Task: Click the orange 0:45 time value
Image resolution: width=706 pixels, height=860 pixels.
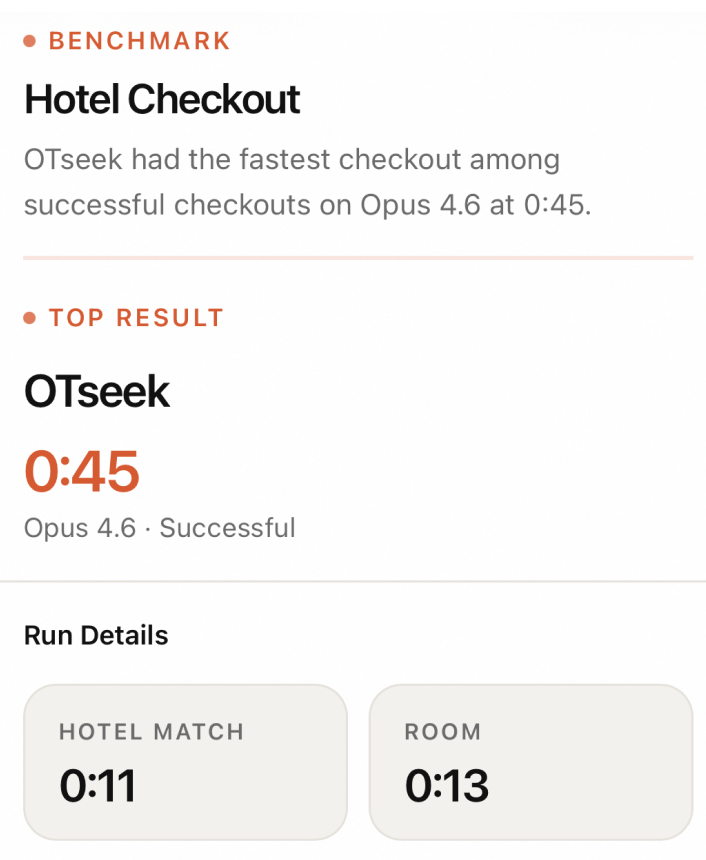Action: point(82,471)
